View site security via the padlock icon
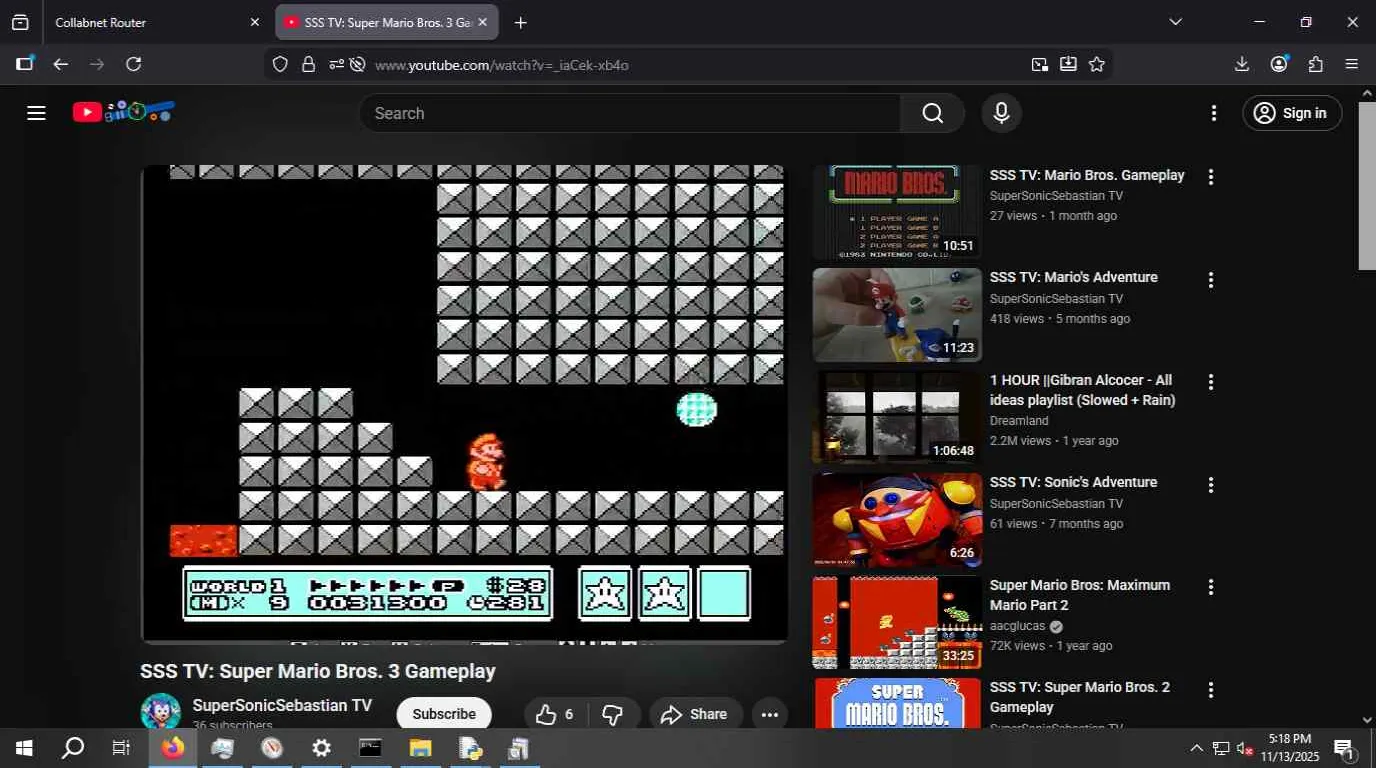 308,64
